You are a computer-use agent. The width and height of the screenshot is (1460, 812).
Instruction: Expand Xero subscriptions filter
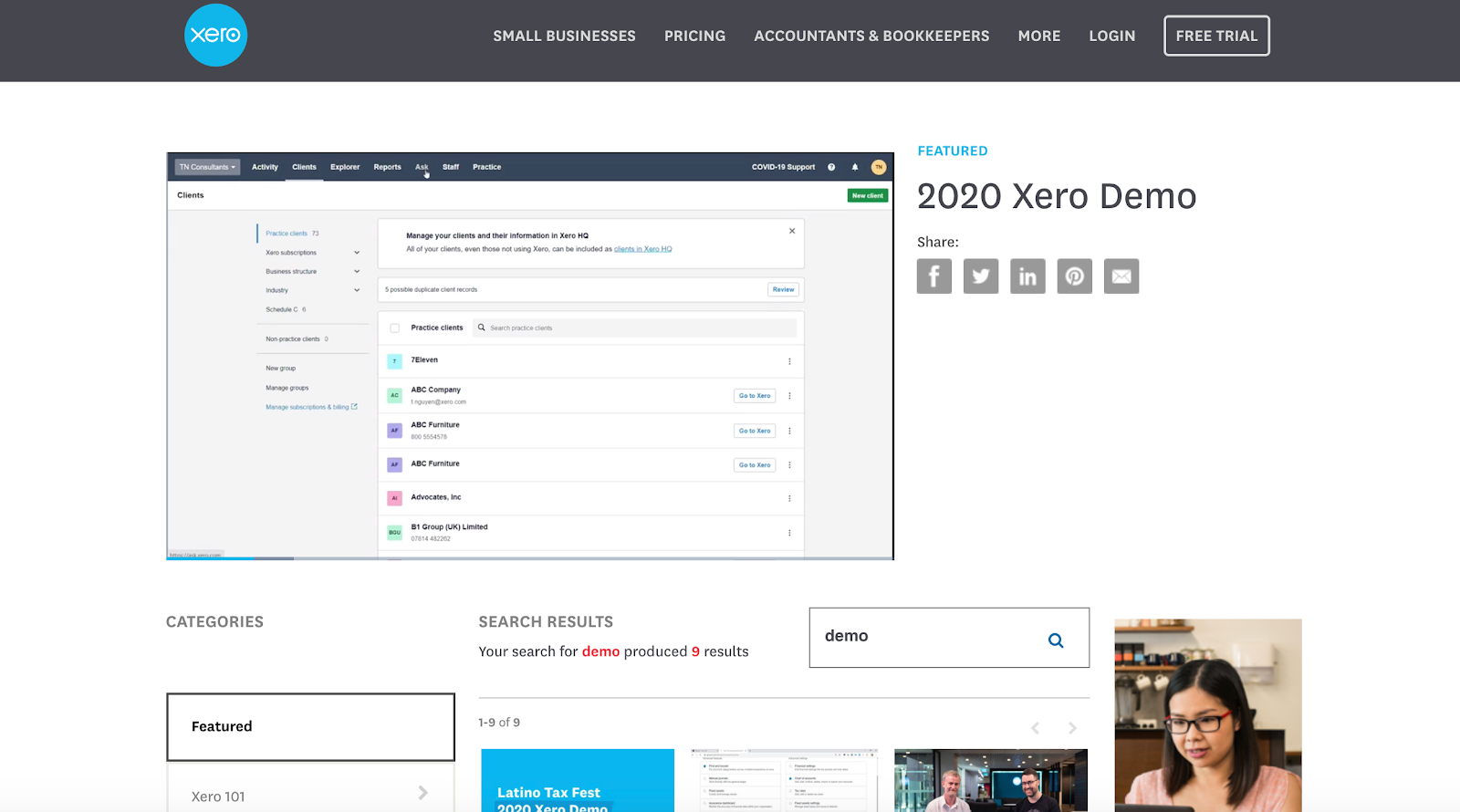click(x=357, y=253)
